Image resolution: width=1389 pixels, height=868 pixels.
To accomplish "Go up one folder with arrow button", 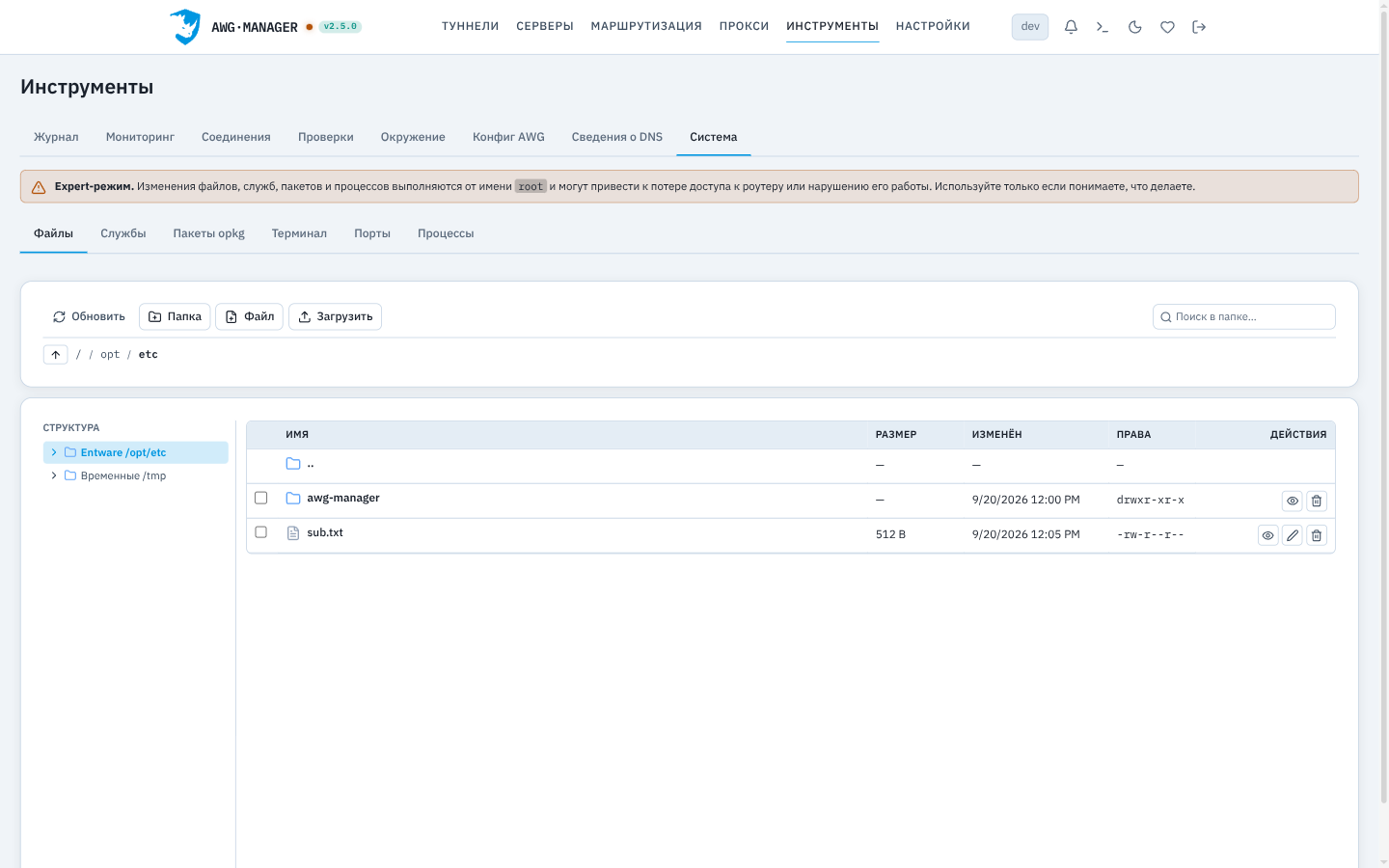I will click(56, 355).
